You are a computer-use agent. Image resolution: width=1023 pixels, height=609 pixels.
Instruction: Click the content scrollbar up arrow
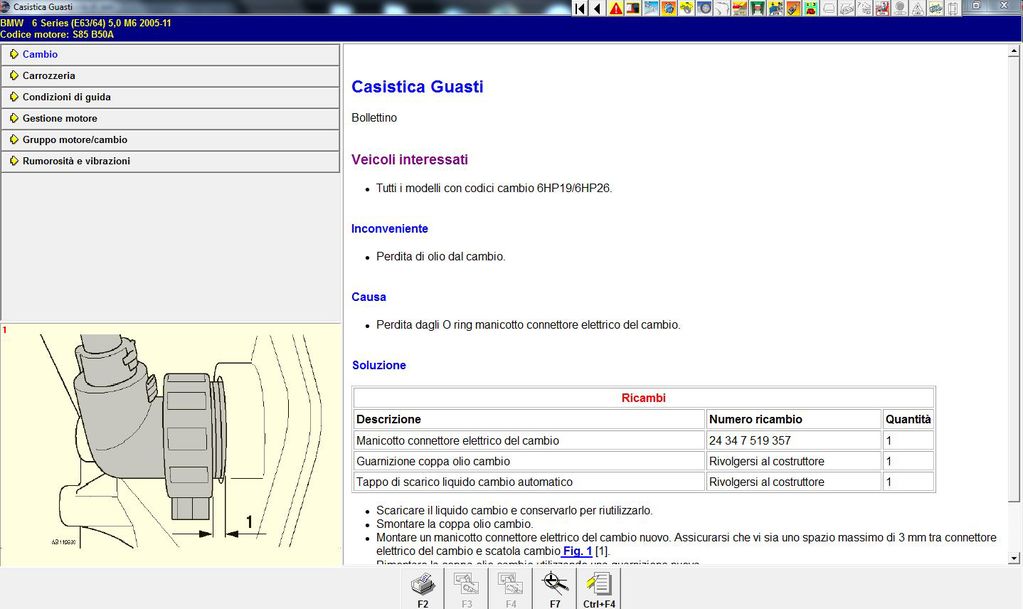click(1014, 50)
